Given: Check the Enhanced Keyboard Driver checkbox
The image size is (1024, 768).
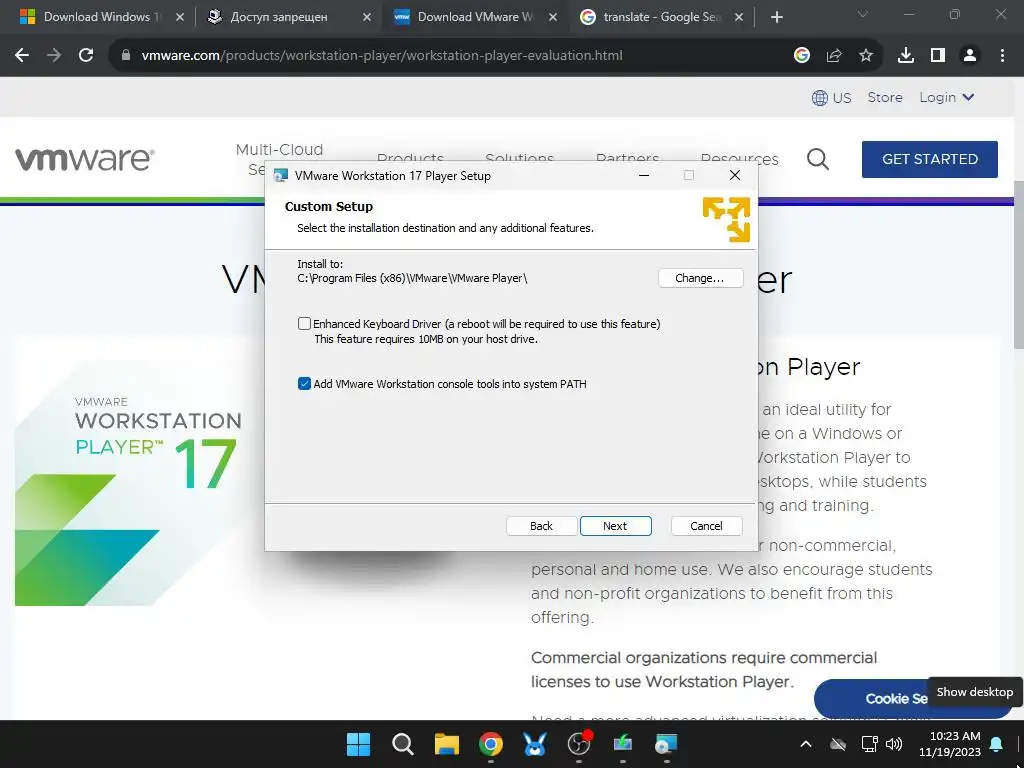Looking at the screenshot, I should 304,323.
